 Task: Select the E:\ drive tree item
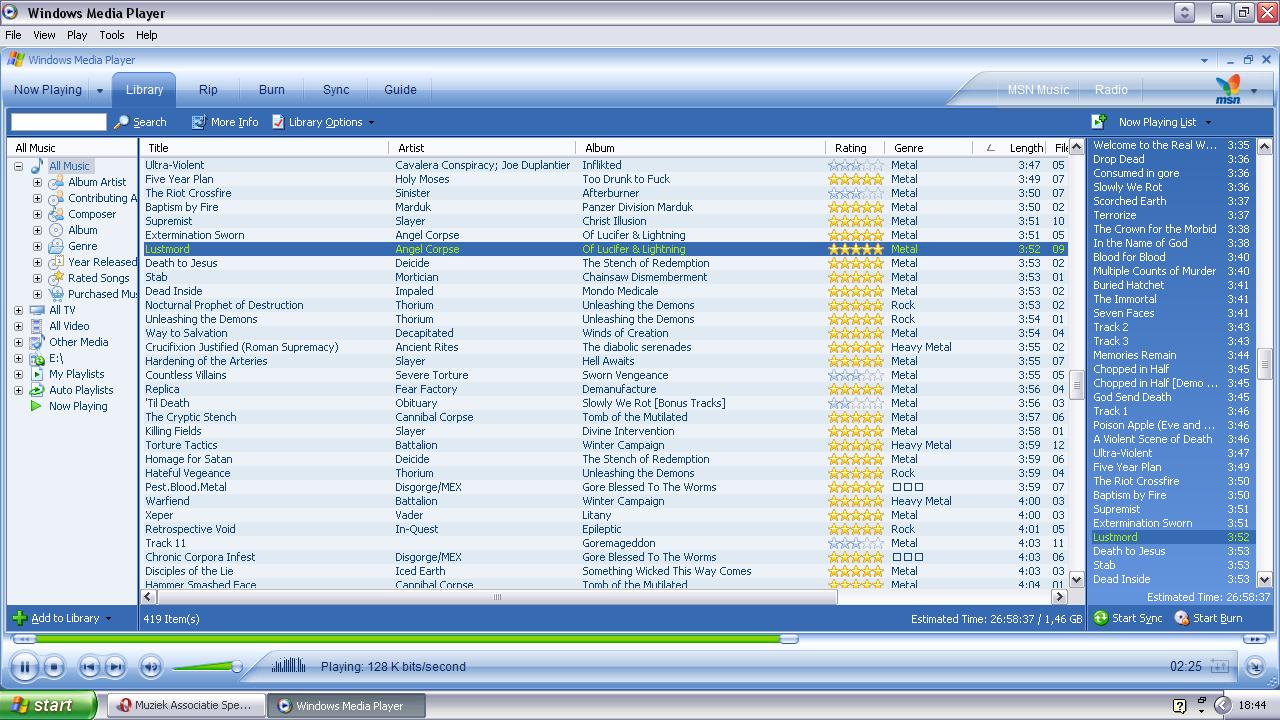coord(56,358)
